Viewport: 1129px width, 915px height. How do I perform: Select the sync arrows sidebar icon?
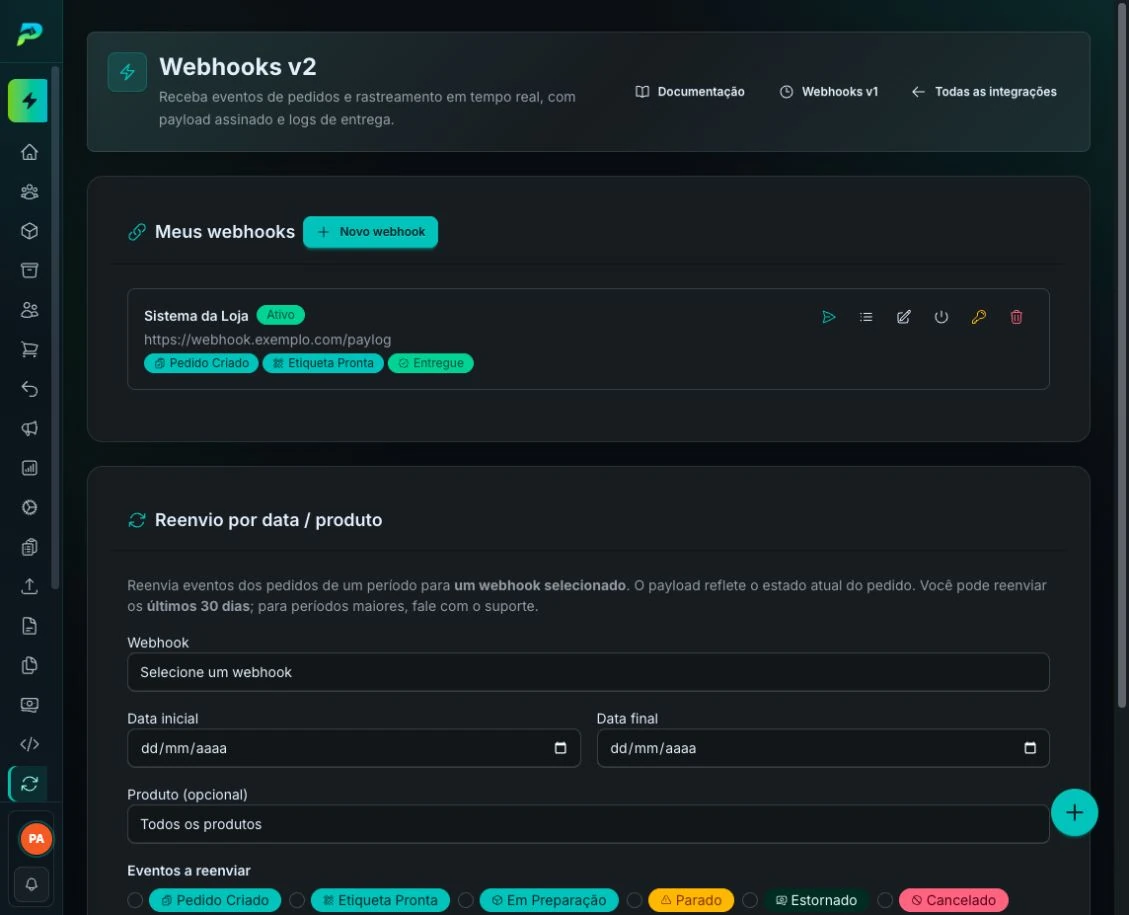(x=29, y=784)
